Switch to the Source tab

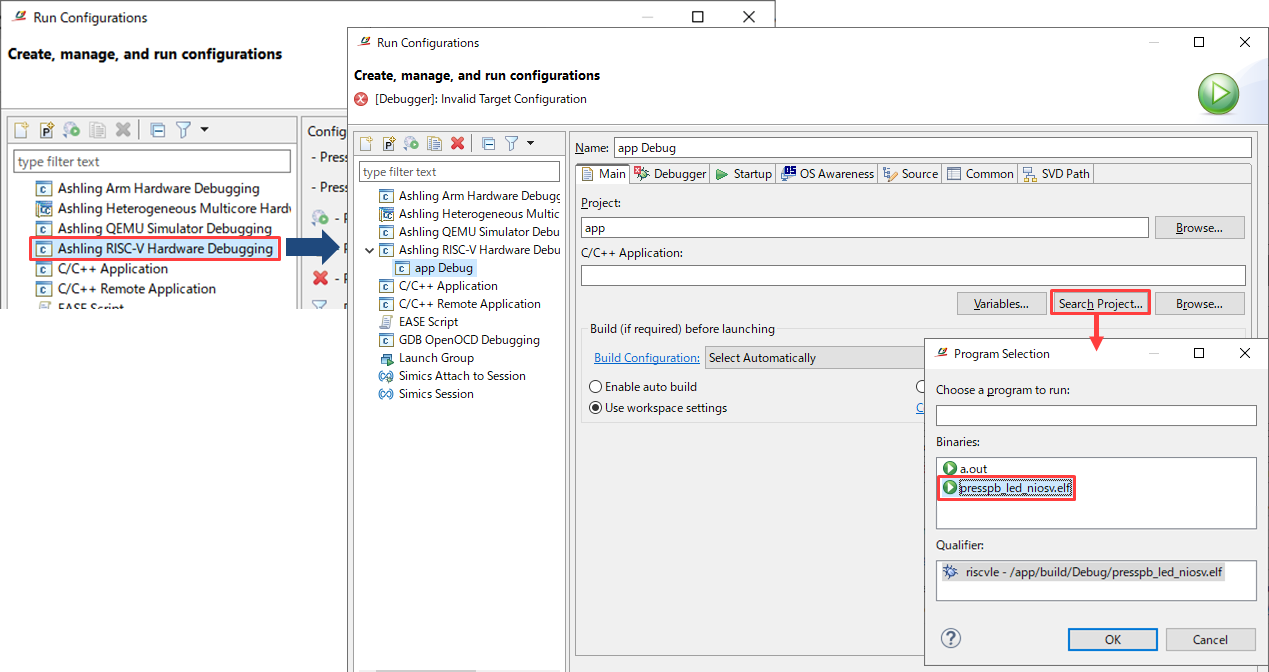tap(910, 174)
